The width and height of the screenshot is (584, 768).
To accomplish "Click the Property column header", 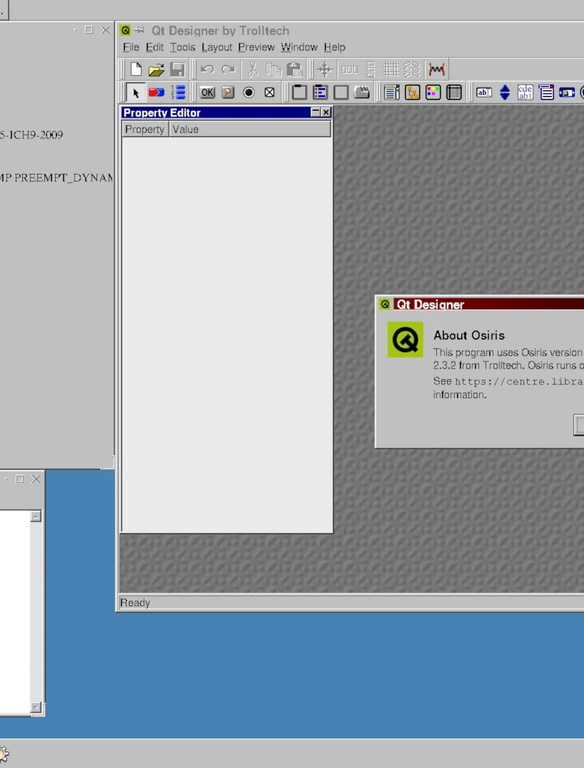I will 145,129.
